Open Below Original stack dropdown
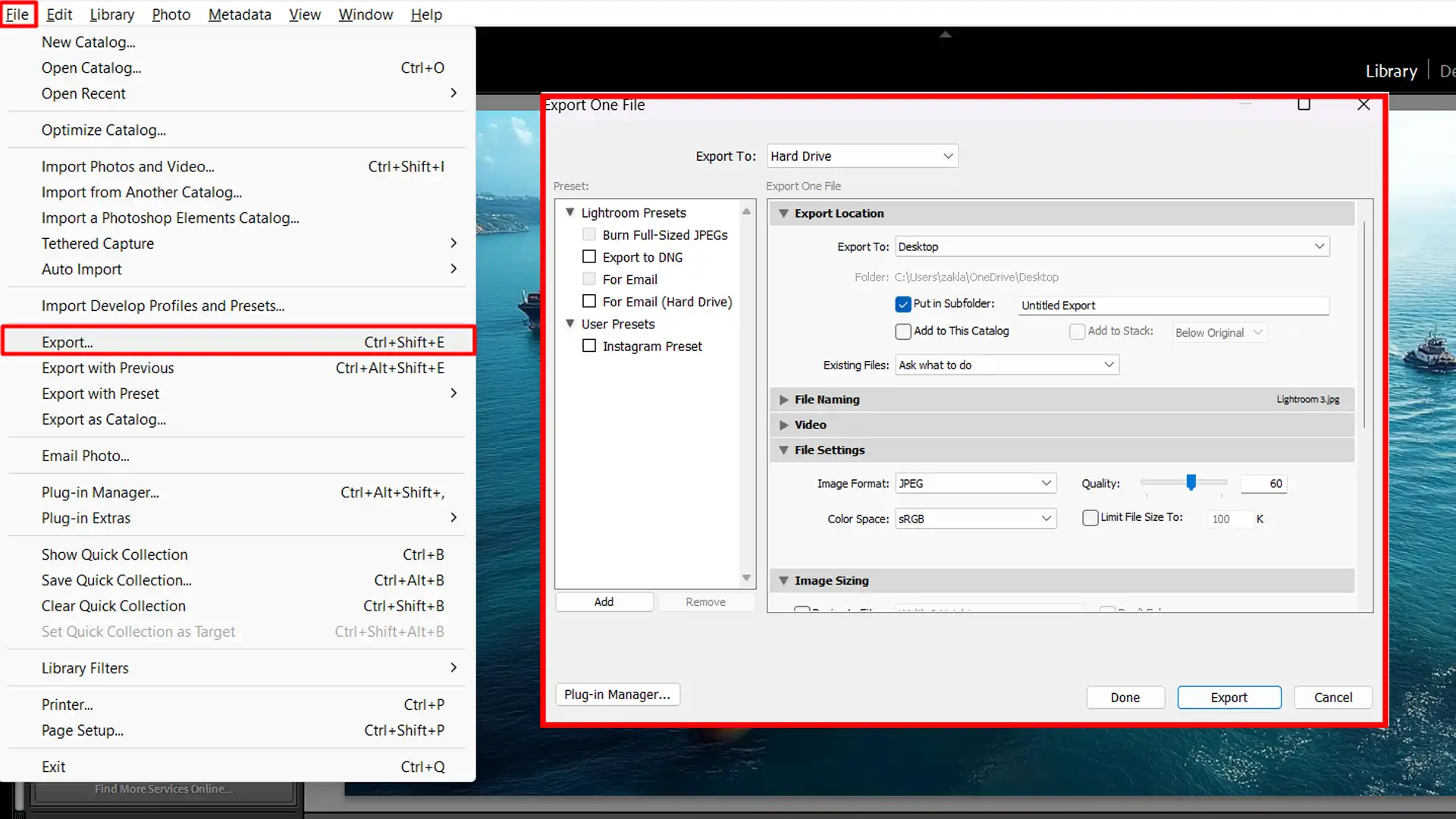The height and width of the screenshot is (819, 1456). 1219,332
